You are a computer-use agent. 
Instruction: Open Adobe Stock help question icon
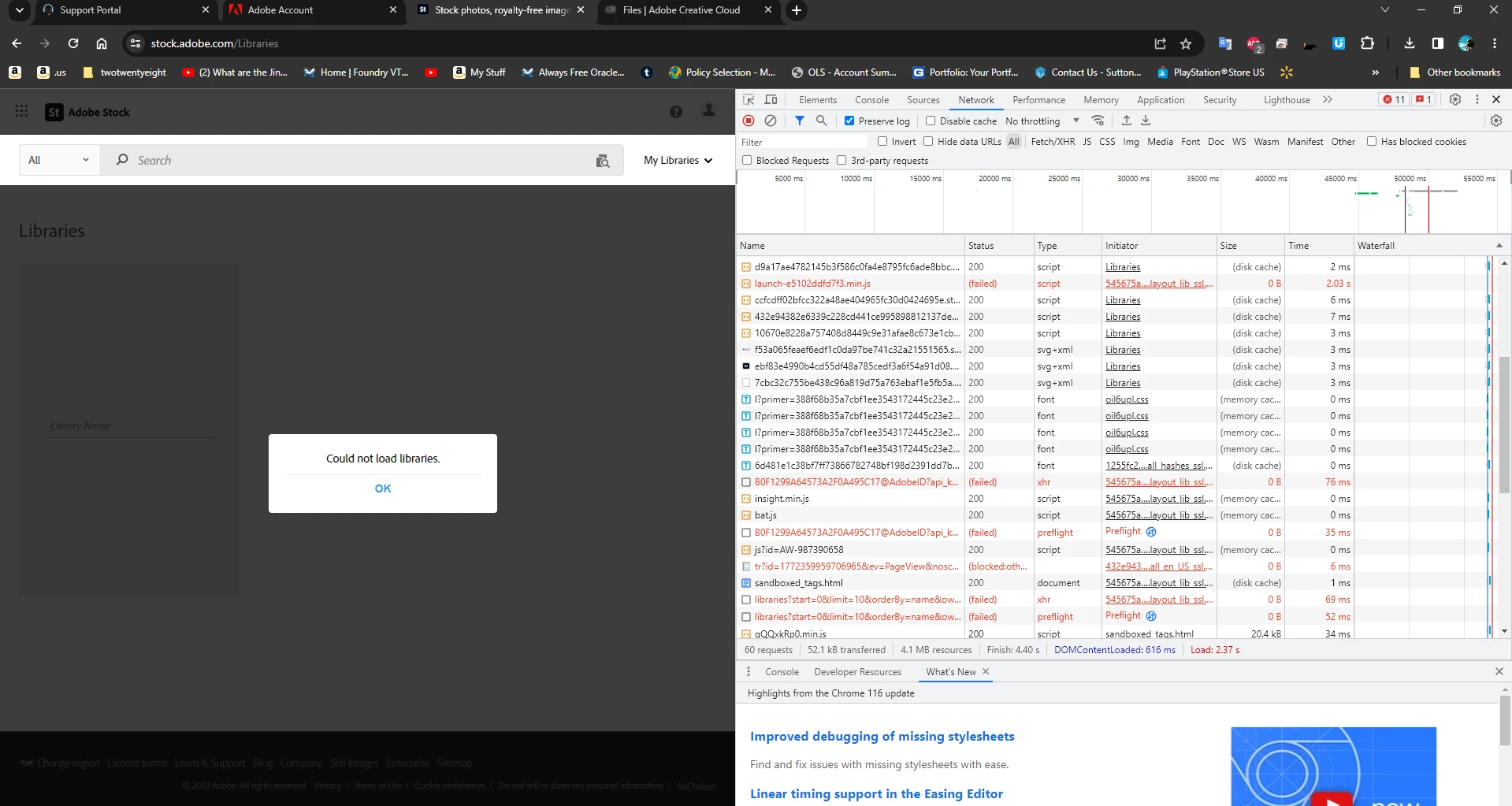pos(676,112)
